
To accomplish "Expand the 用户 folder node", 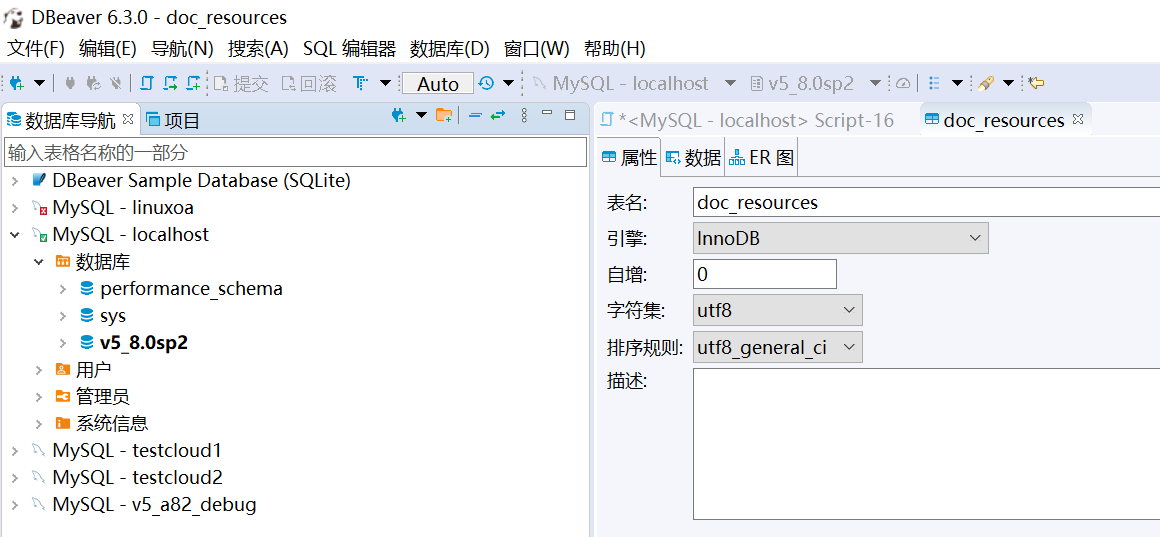I will 39,370.
